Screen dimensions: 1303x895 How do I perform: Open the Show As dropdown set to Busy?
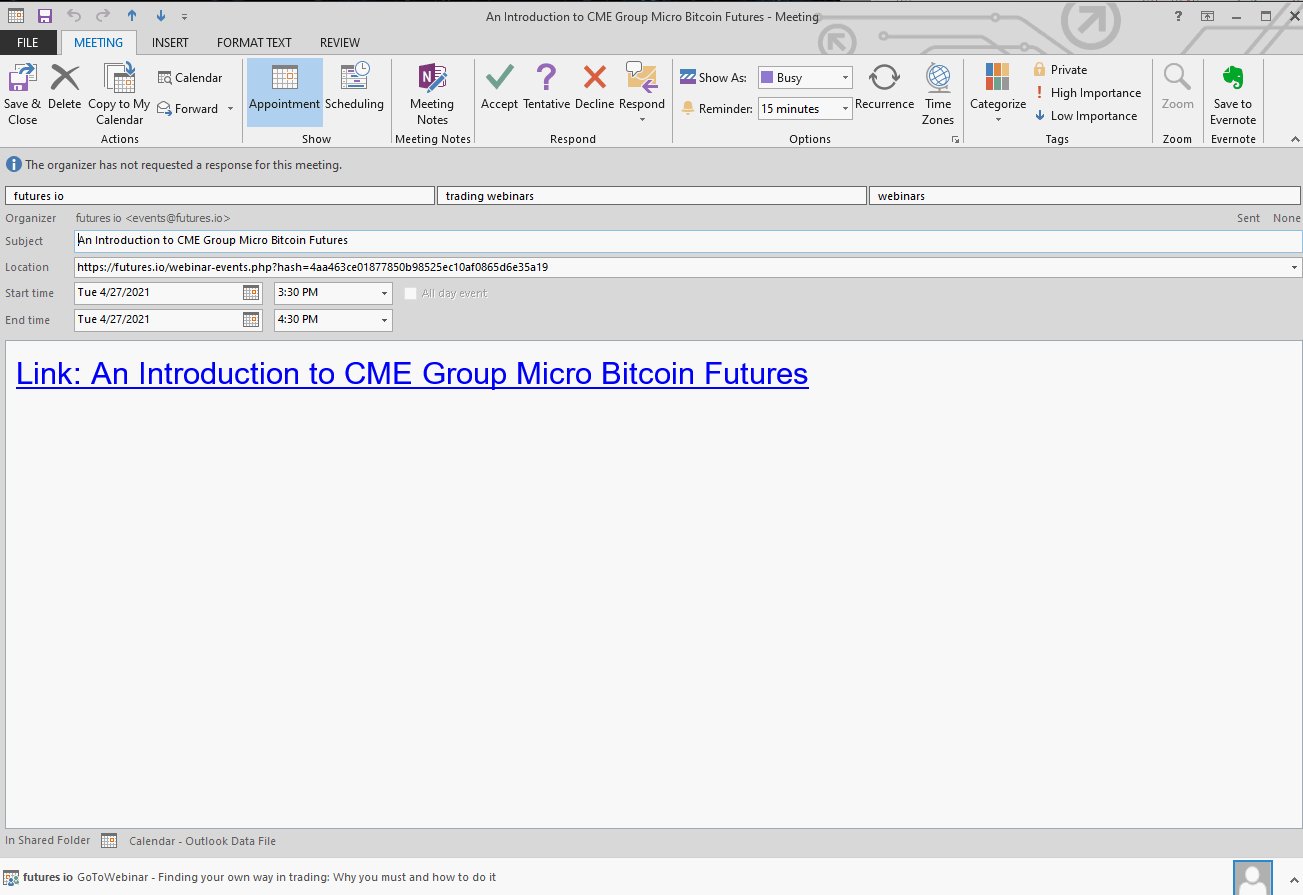tap(804, 78)
